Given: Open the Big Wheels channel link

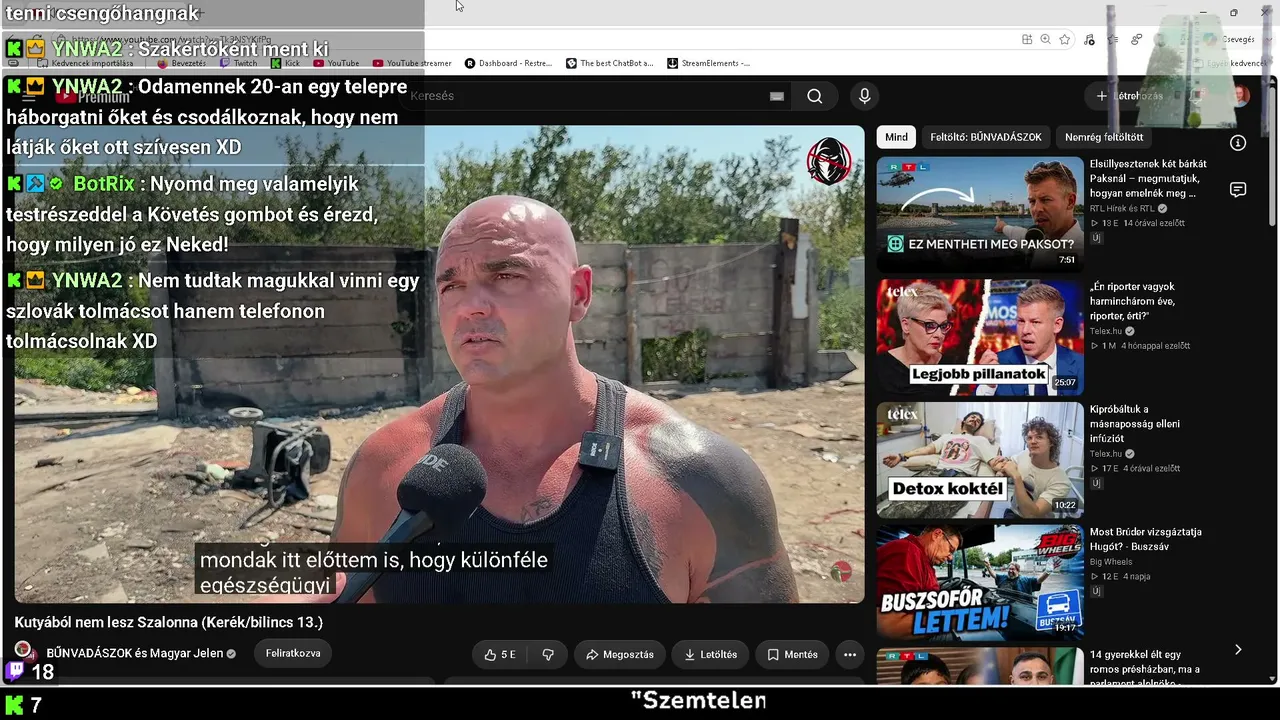Looking at the screenshot, I should (1111, 562).
